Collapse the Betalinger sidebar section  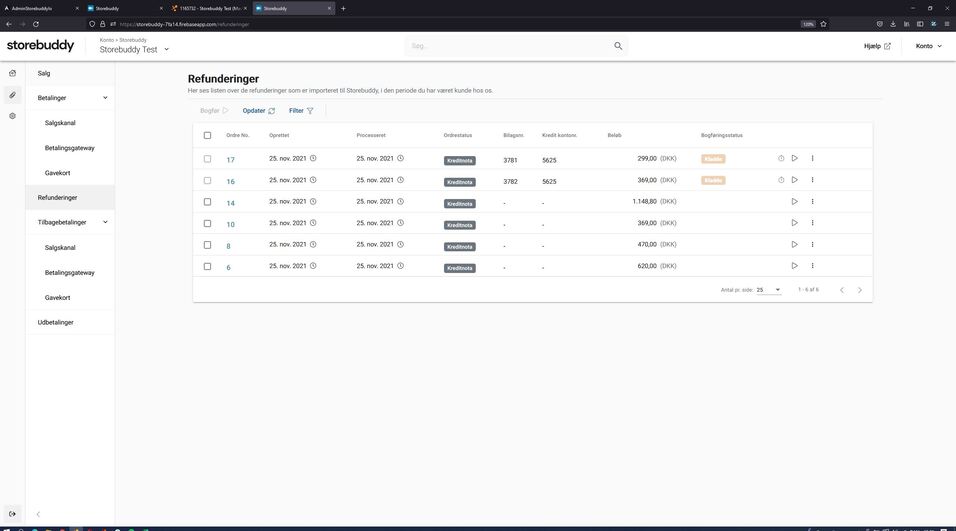[105, 98]
